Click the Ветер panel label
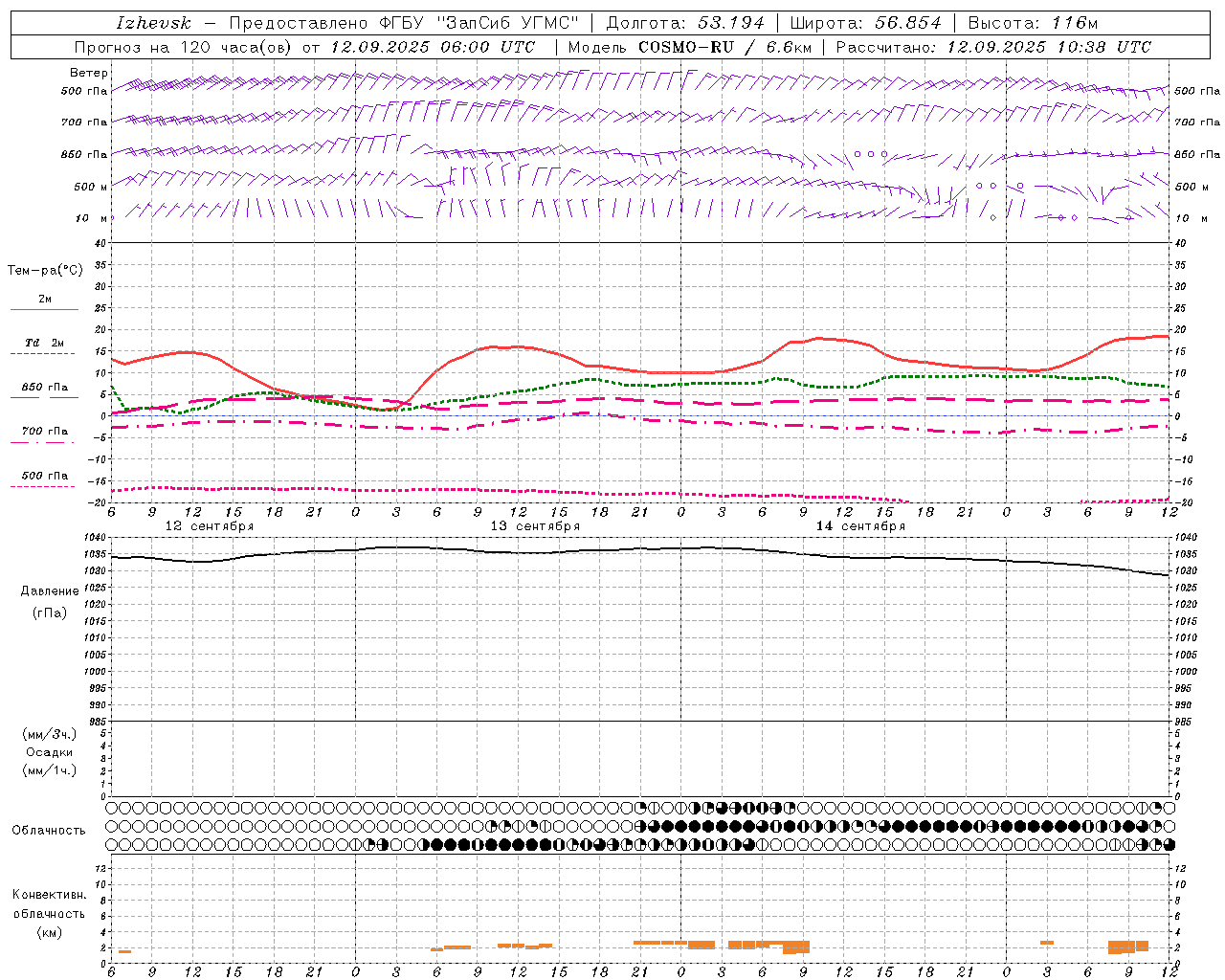The image size is (1225, 980). pos(89,73)
